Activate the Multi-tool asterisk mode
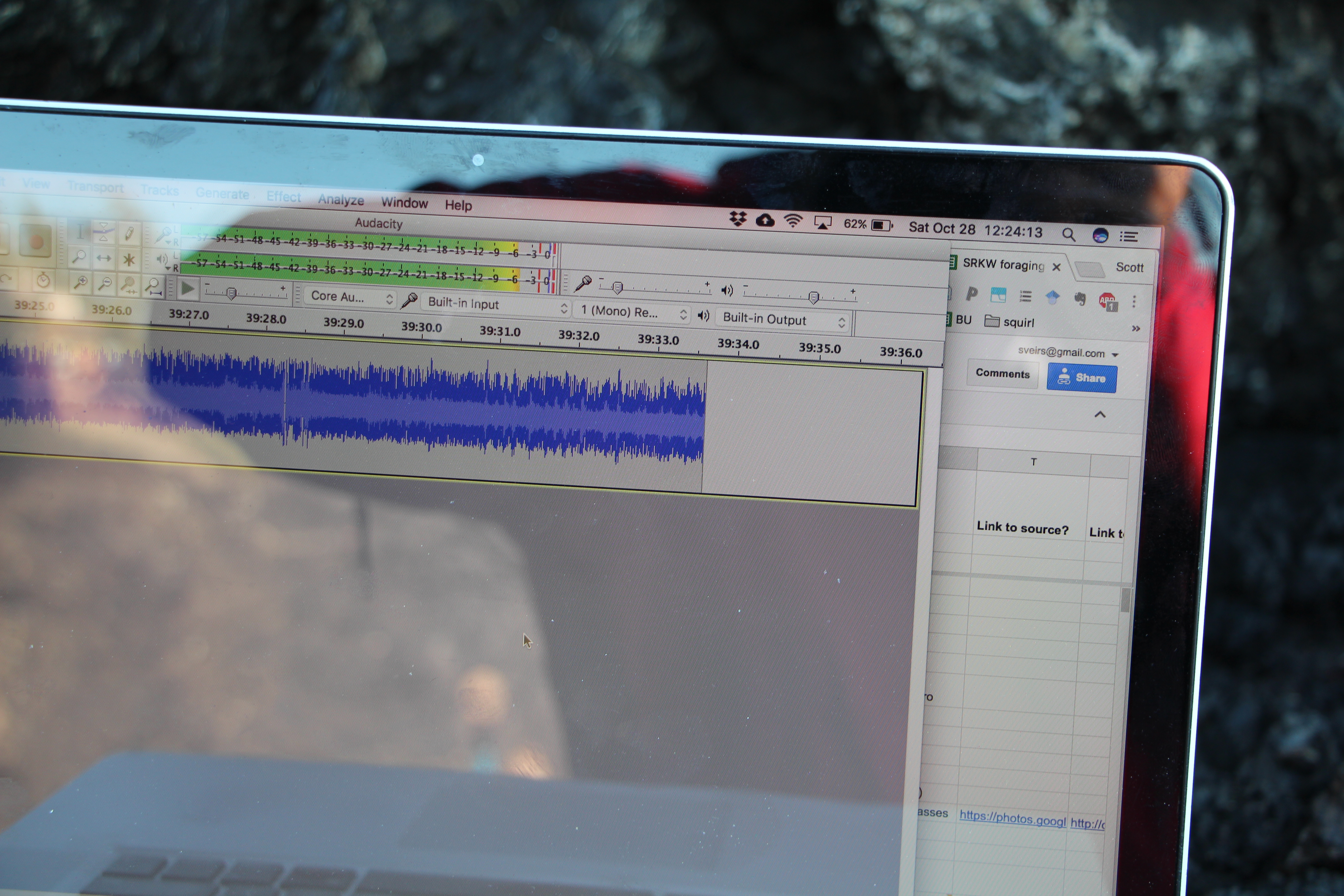Viewport: 1344px width, 896px height. click(129, 260)
